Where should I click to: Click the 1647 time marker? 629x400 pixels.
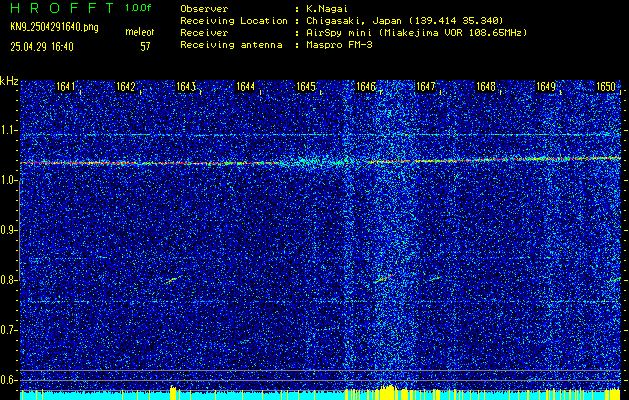[x=426, y=87]
